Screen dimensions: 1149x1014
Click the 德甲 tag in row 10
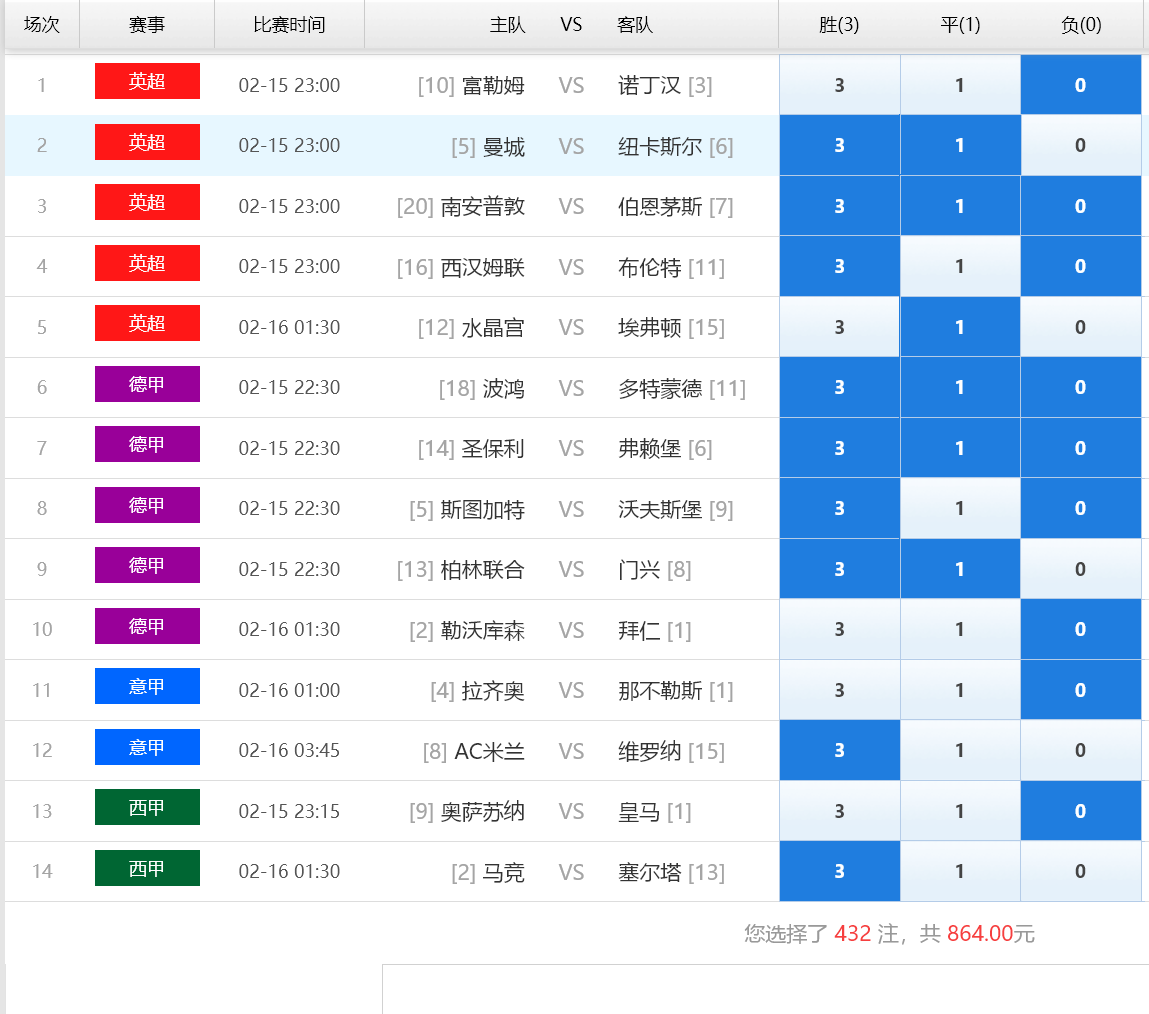(x=147, y=626)
